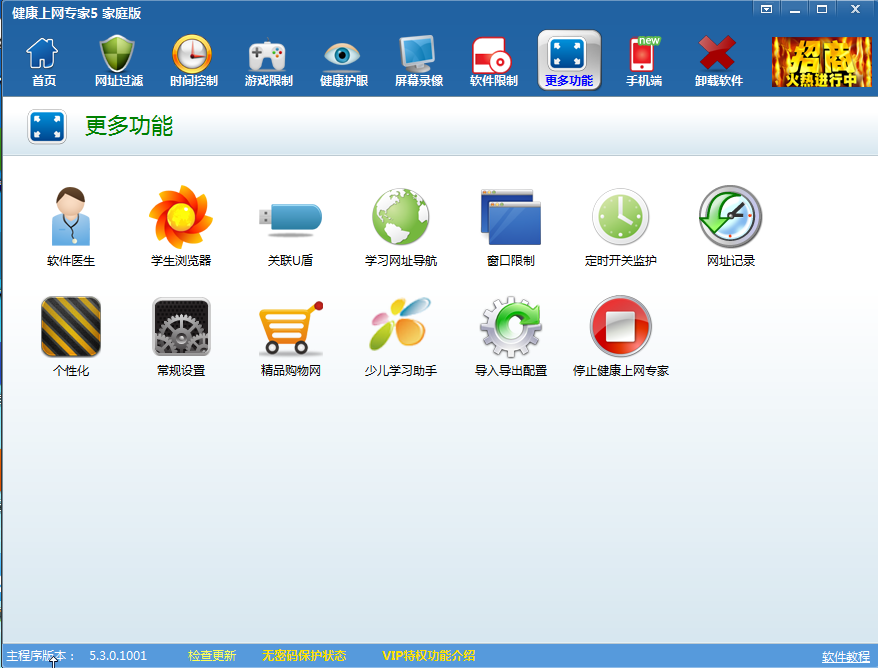Open title bar dropdown menu button
Image resolution: width=878 pixels, height=668 pixels.
pyautogui.click(x=767, y=9)
